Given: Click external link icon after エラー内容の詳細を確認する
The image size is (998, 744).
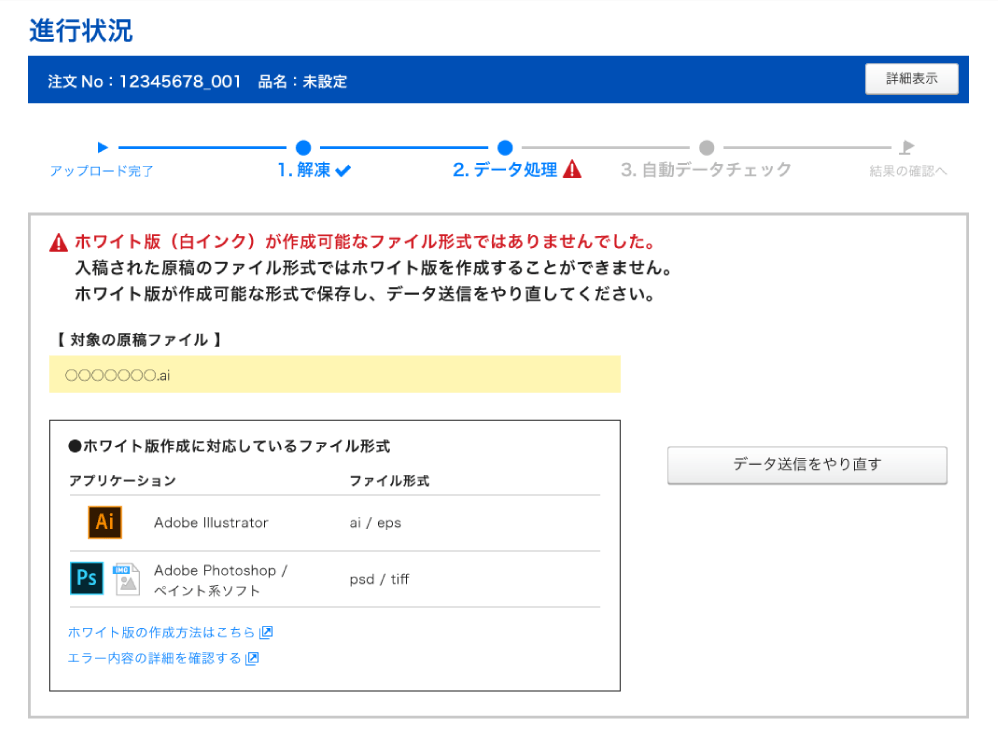Looking at the screenshot, I should click(252, 658).
